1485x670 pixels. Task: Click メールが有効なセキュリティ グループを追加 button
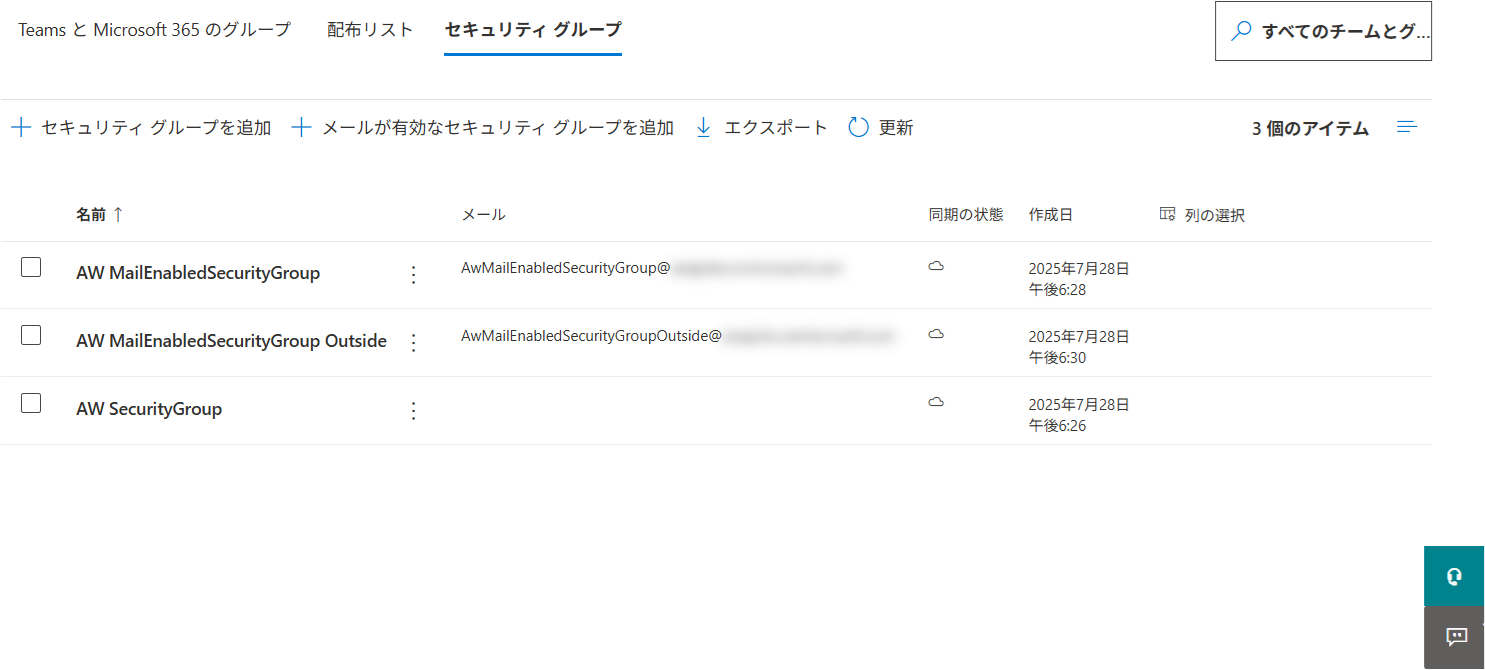click(x=482, y=128)
